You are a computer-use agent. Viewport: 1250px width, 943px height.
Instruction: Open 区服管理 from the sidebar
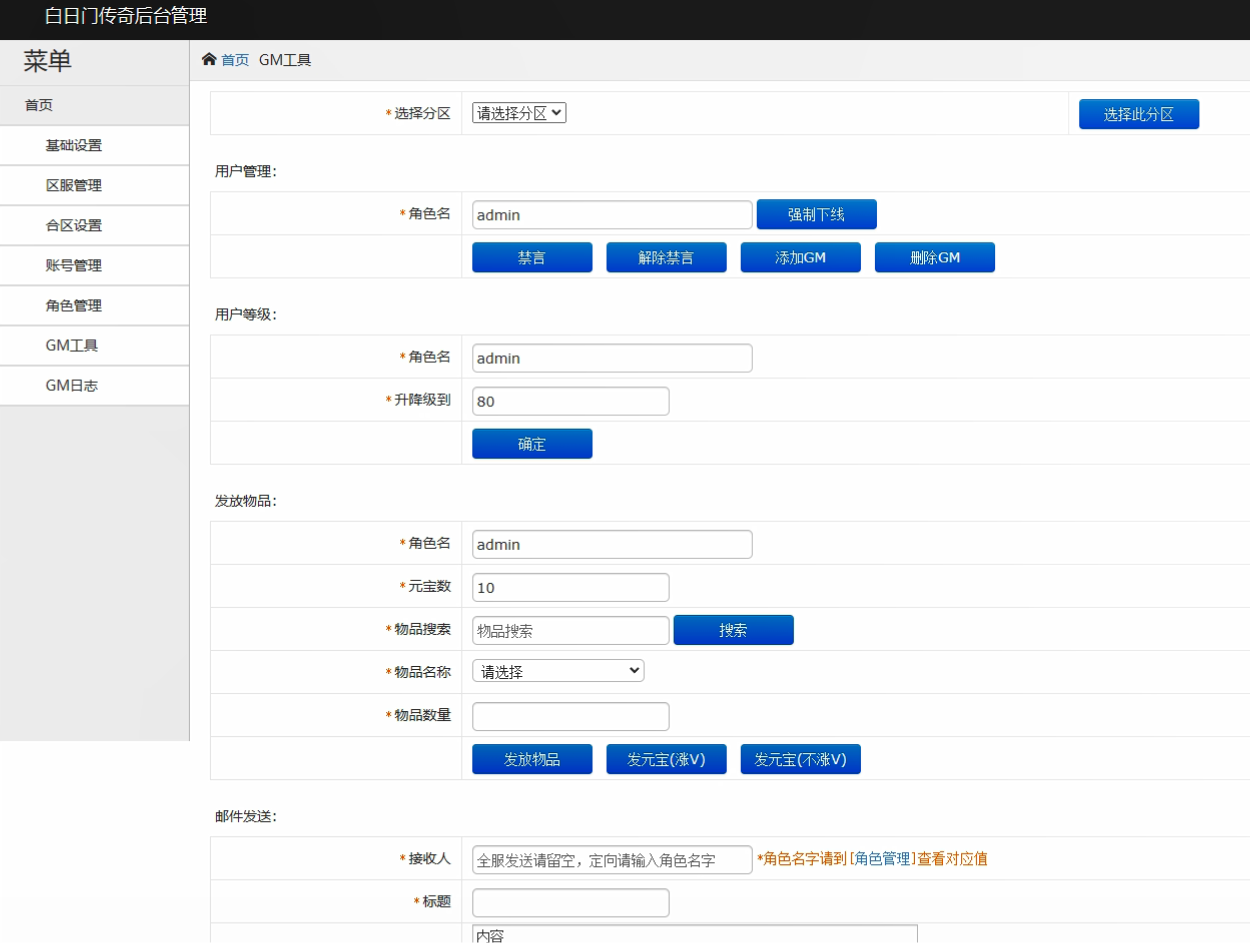click(94, 185)
